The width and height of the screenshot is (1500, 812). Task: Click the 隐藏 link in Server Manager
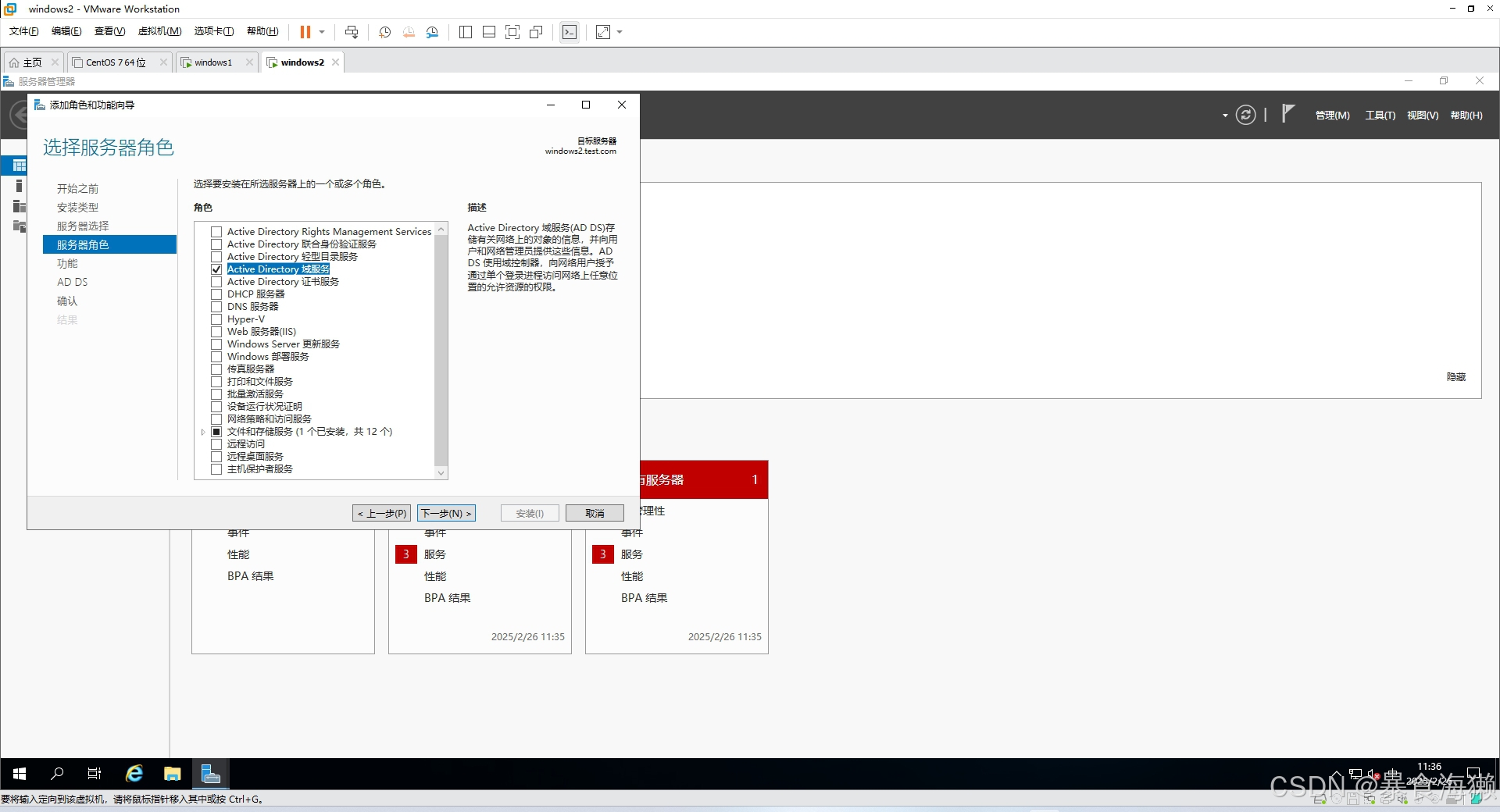pyautogui.click(x=1455, y=377)
